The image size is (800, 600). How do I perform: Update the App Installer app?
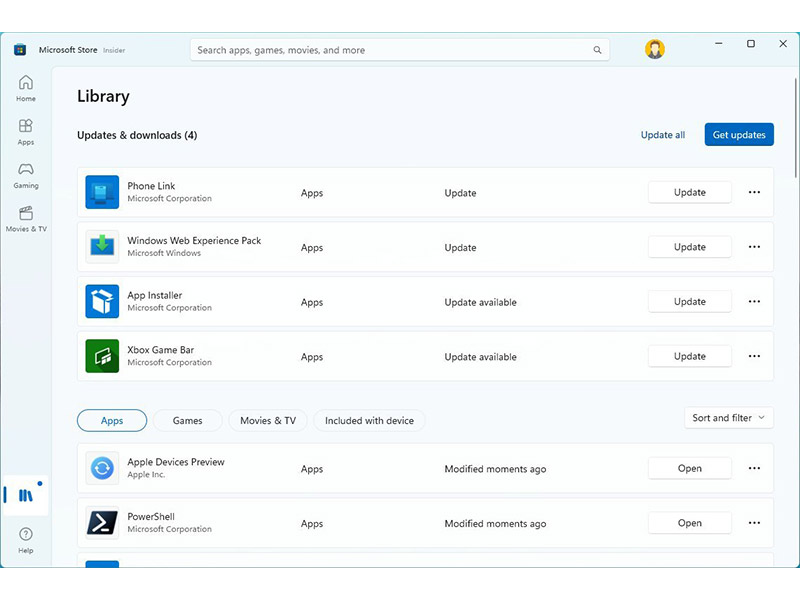690,302
